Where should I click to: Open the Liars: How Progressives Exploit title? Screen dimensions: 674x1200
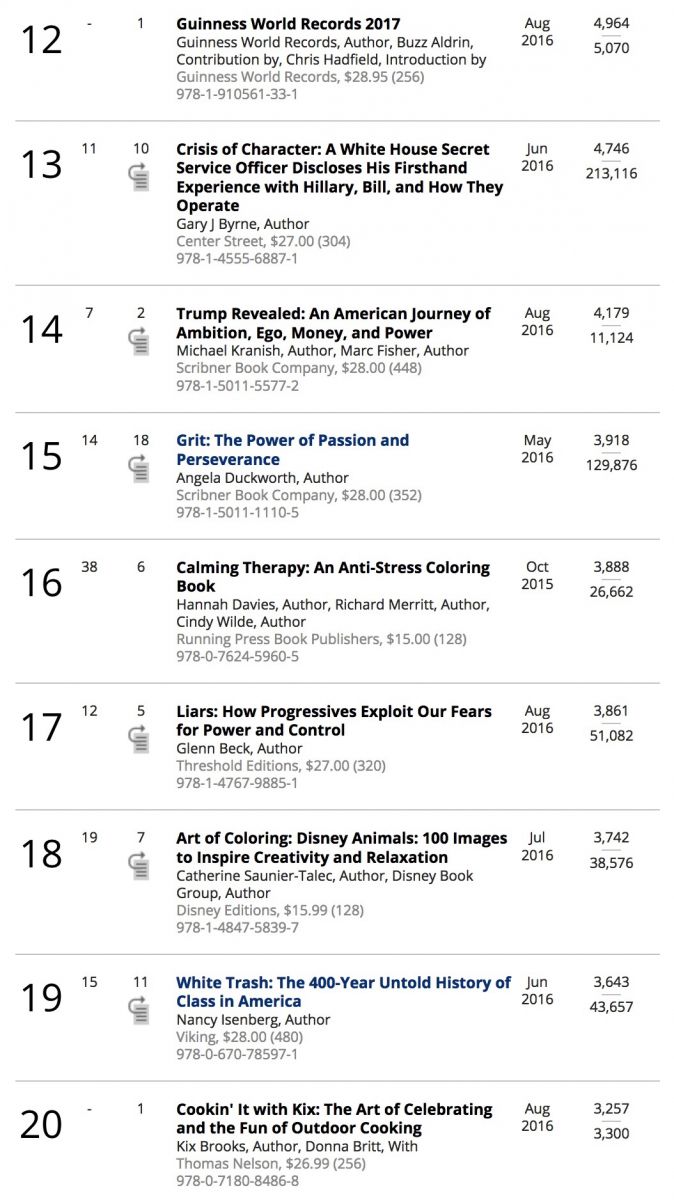(x=334, y=721)
